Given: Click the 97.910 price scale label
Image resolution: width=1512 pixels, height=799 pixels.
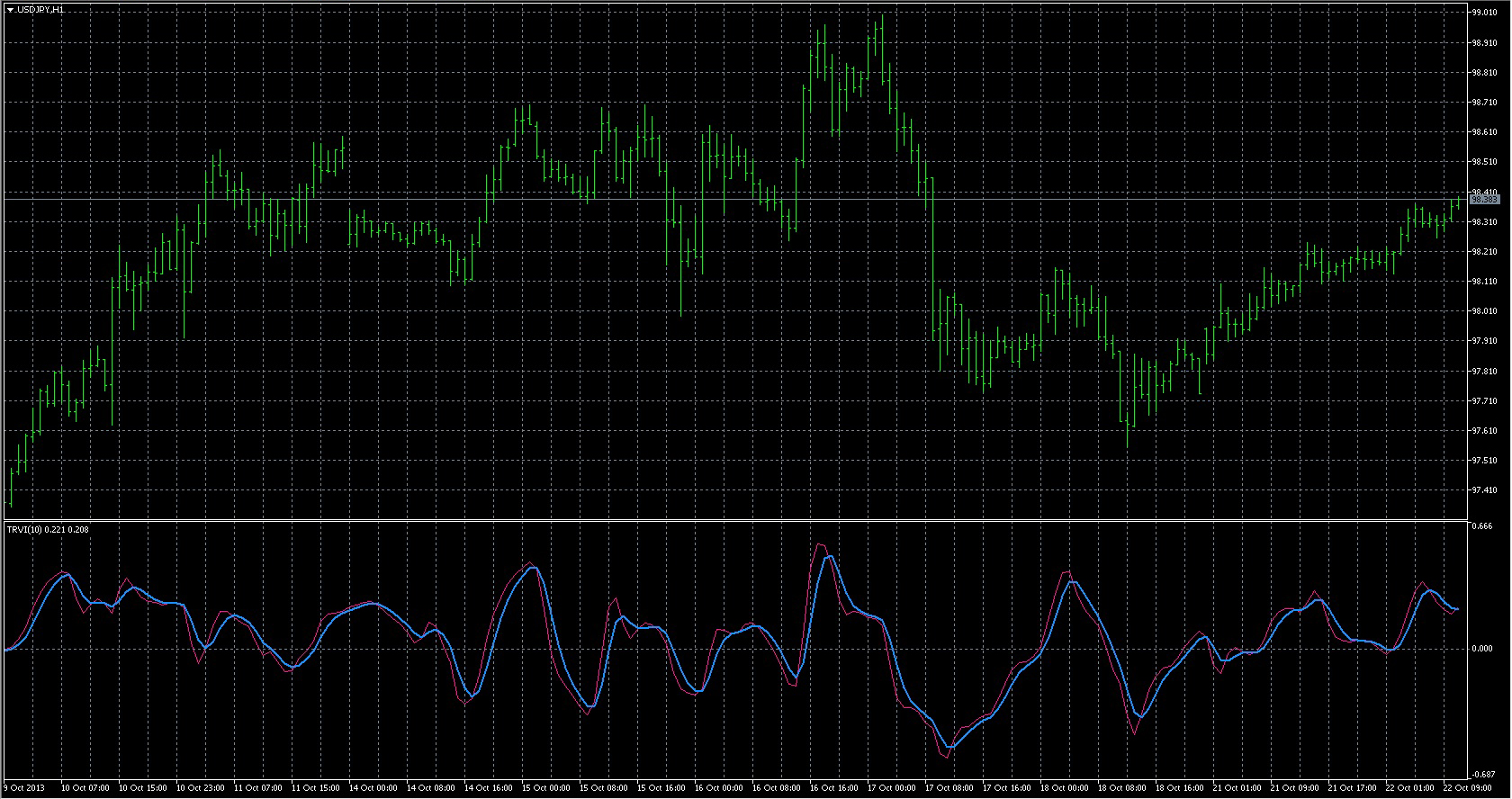Looking at the screenshot, I should click(x=1484, y=341).
